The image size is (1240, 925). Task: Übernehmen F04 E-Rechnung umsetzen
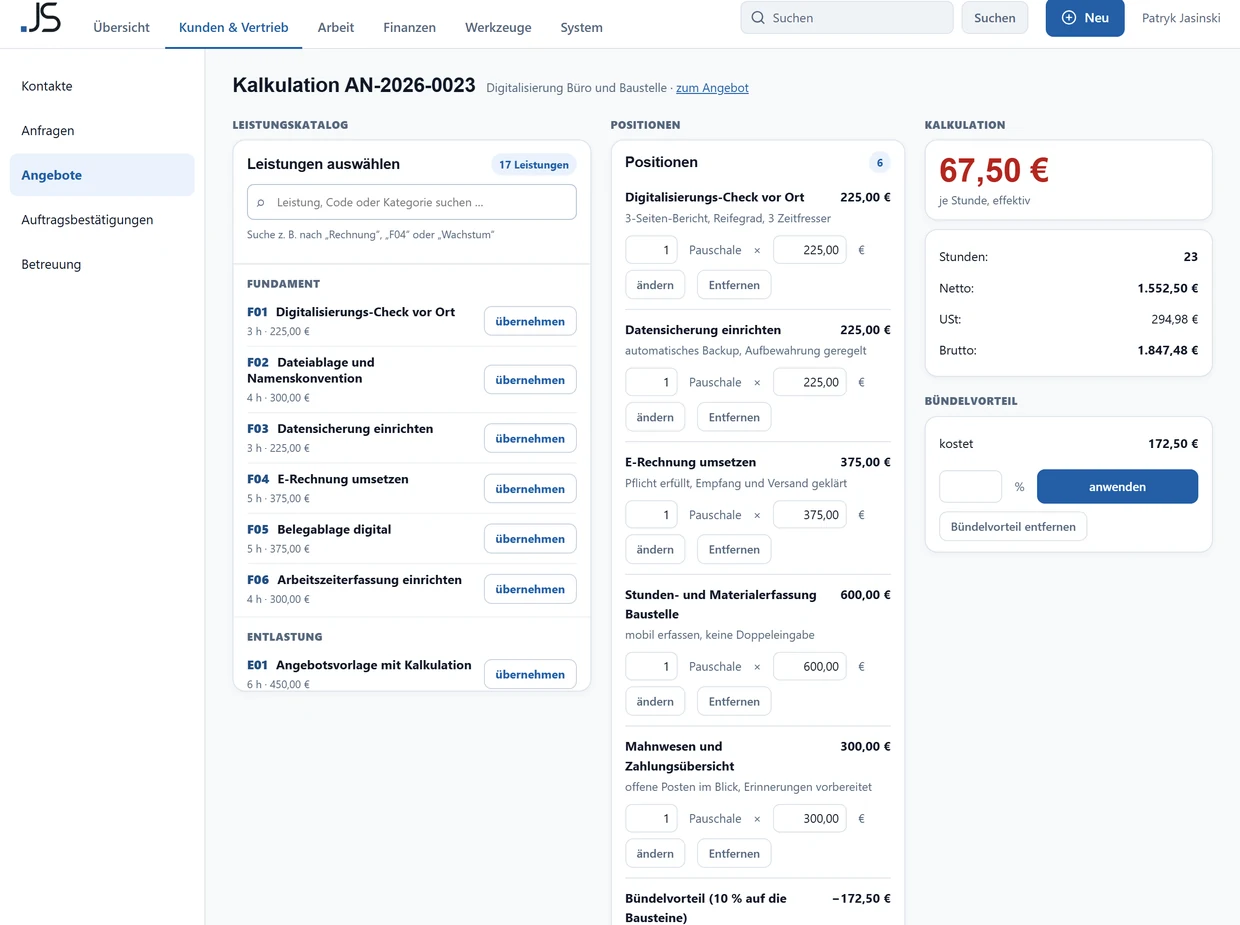(x=530, y=489)
